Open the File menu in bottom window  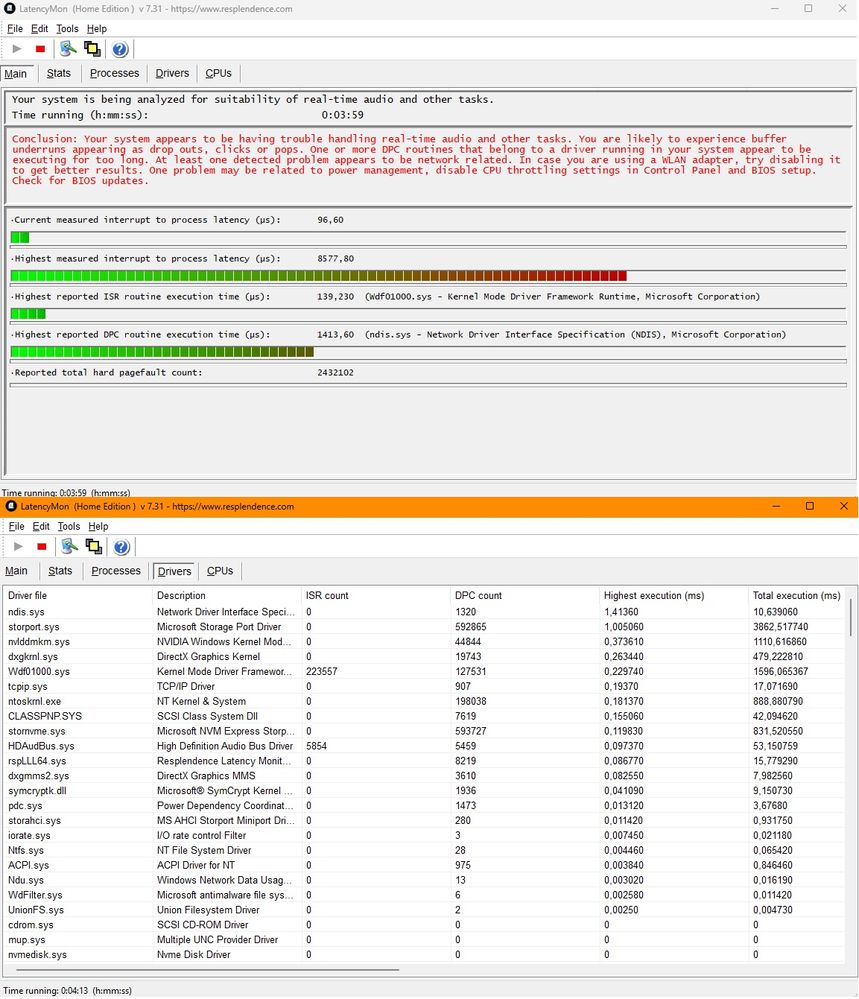tap(16, 526)
